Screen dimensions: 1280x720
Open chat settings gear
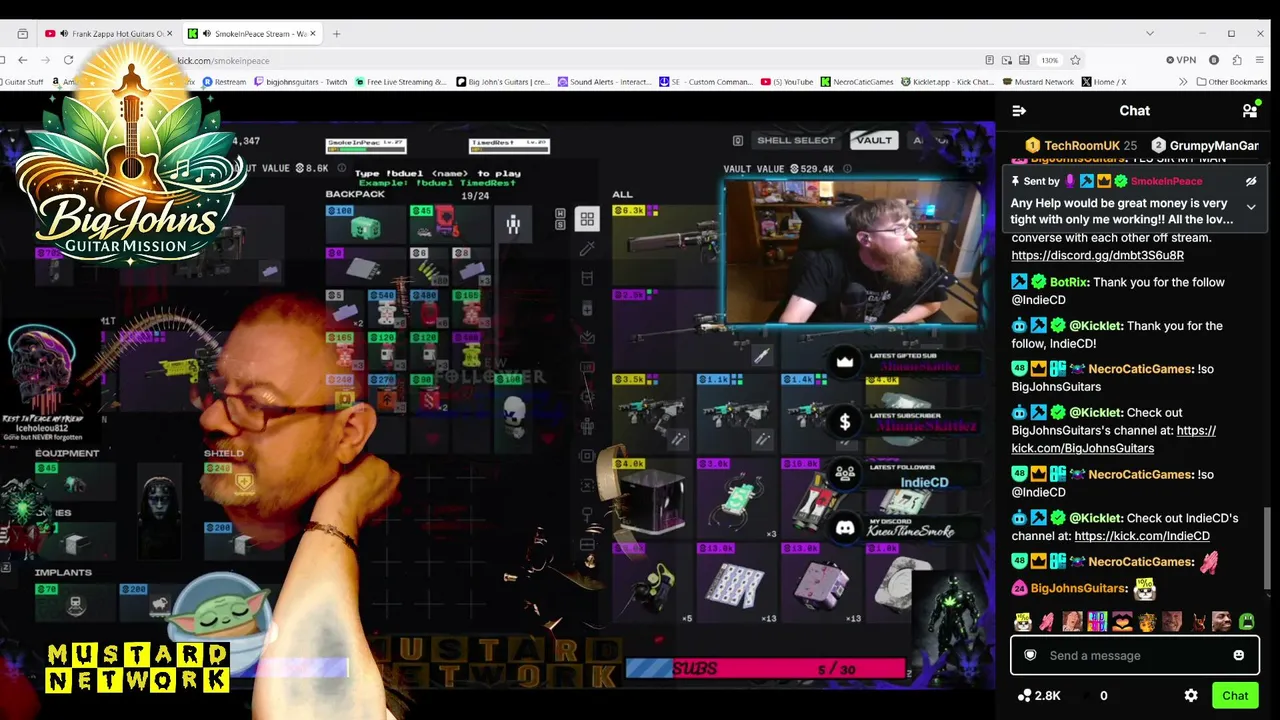[1191, 696]
